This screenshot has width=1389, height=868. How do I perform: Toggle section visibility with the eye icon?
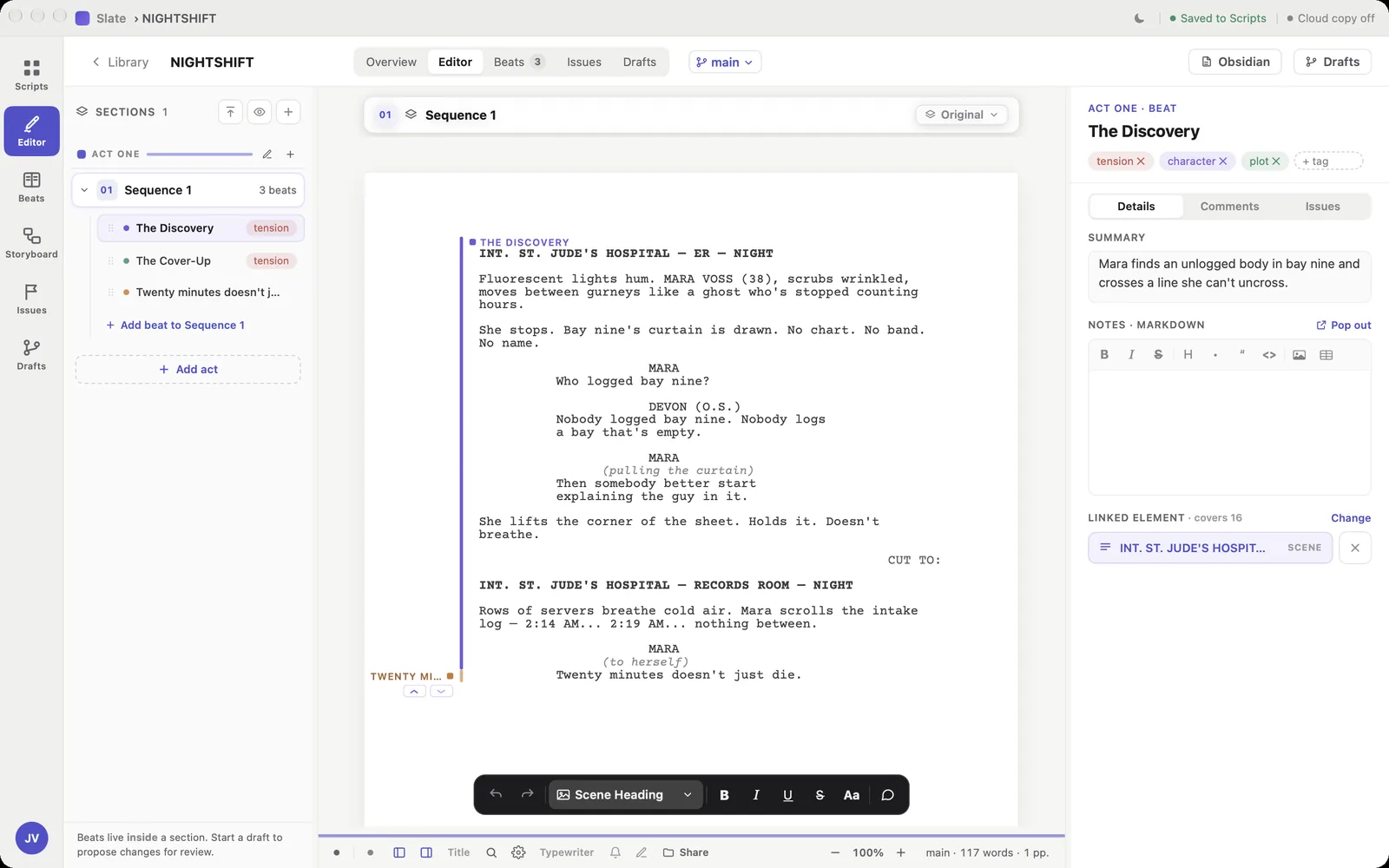[x=260, y=112]
